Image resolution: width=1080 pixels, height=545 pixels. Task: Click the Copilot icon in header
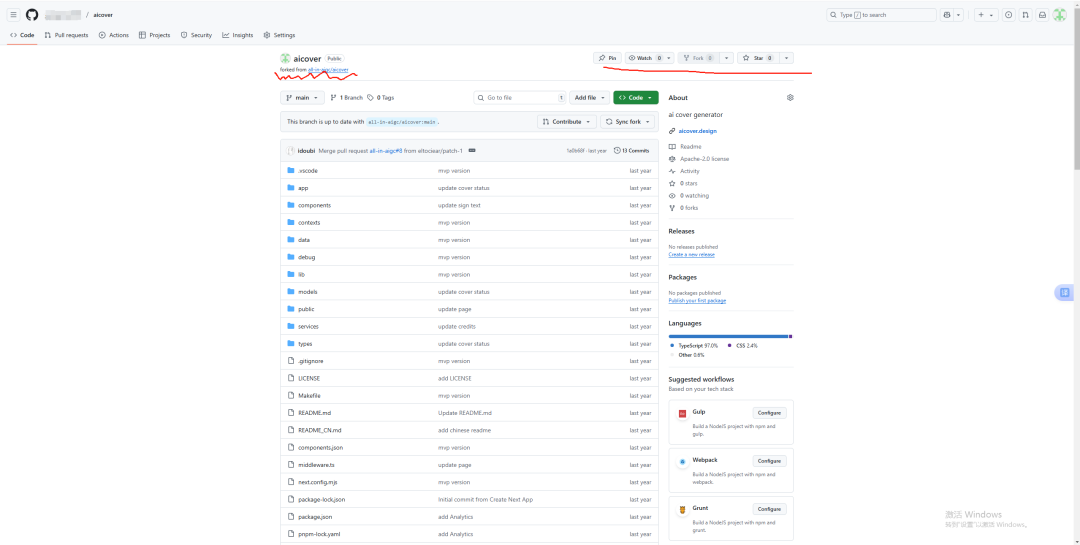947,15
